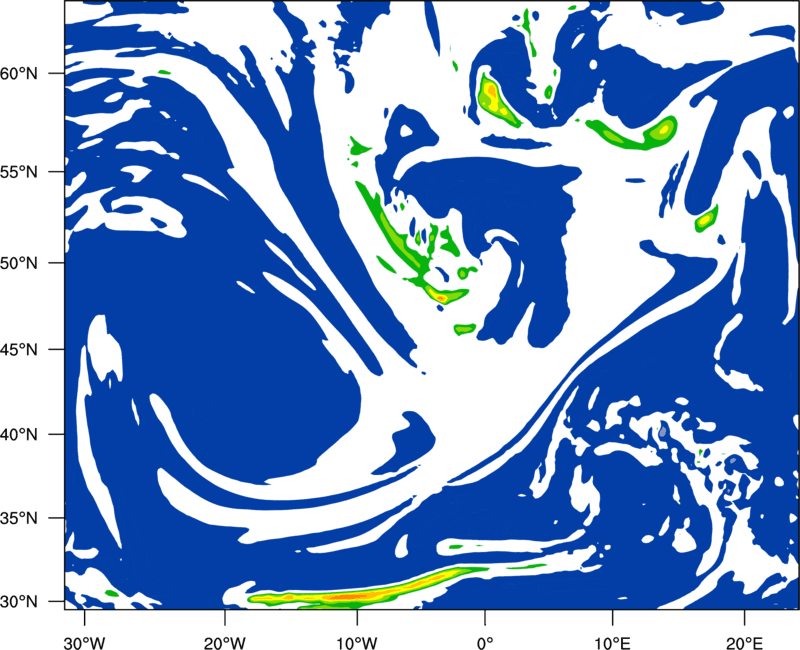Click the 30°N latitude label
Screen dimensions: 800x650
tap(19, 602)
